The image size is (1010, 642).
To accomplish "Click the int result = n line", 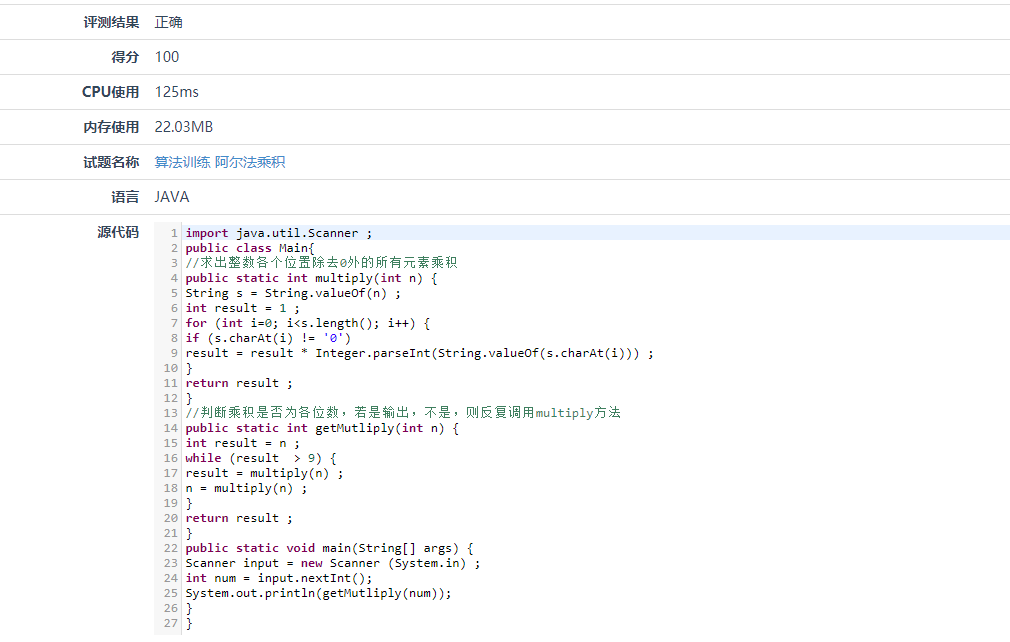I will tap(243, 443).
